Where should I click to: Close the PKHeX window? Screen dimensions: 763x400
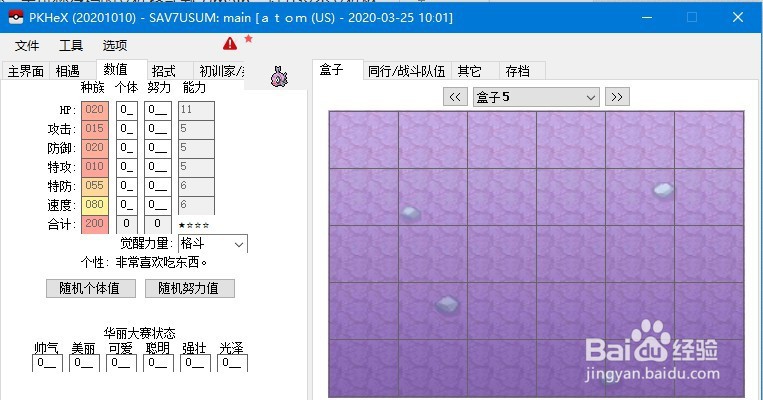(x=738, y=17)
